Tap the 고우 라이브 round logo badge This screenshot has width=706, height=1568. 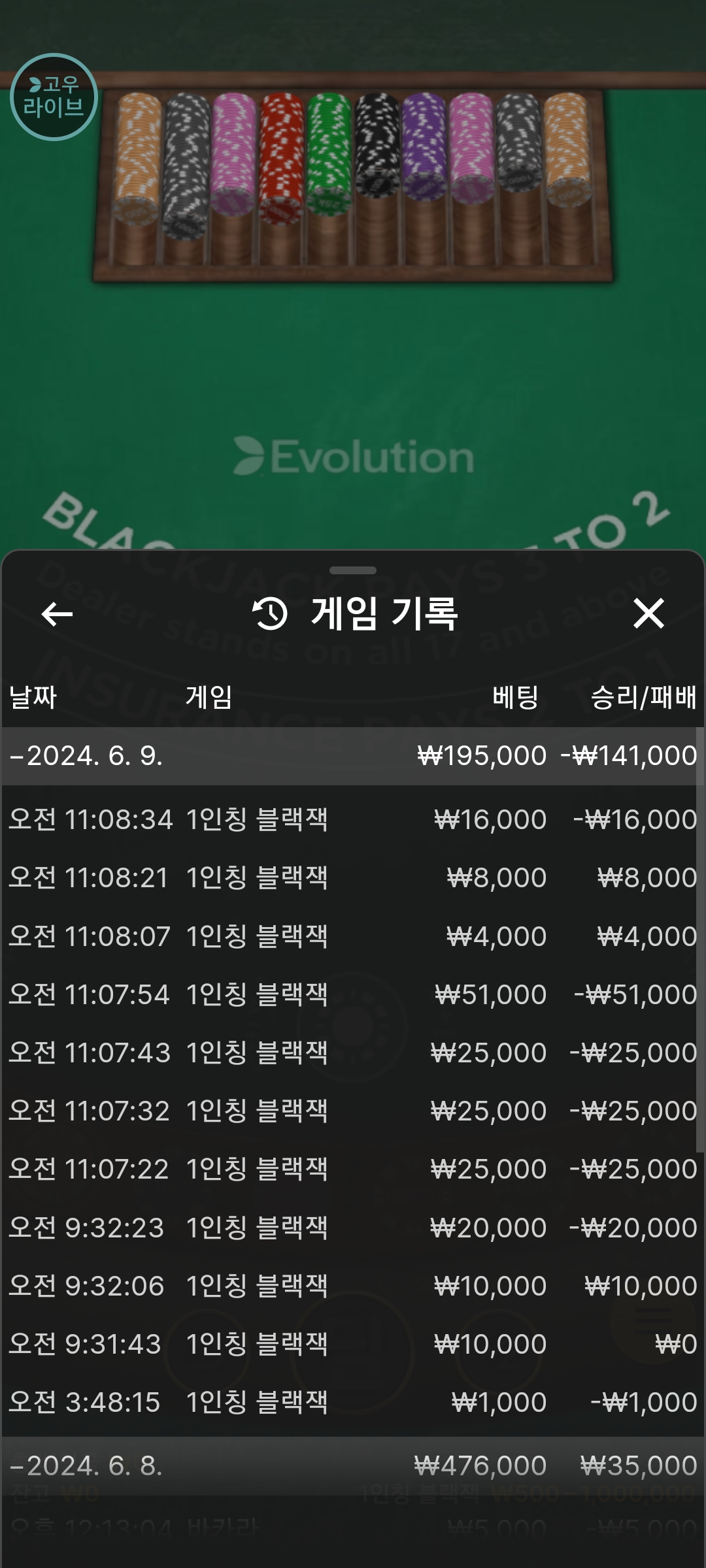coord(54,97)
